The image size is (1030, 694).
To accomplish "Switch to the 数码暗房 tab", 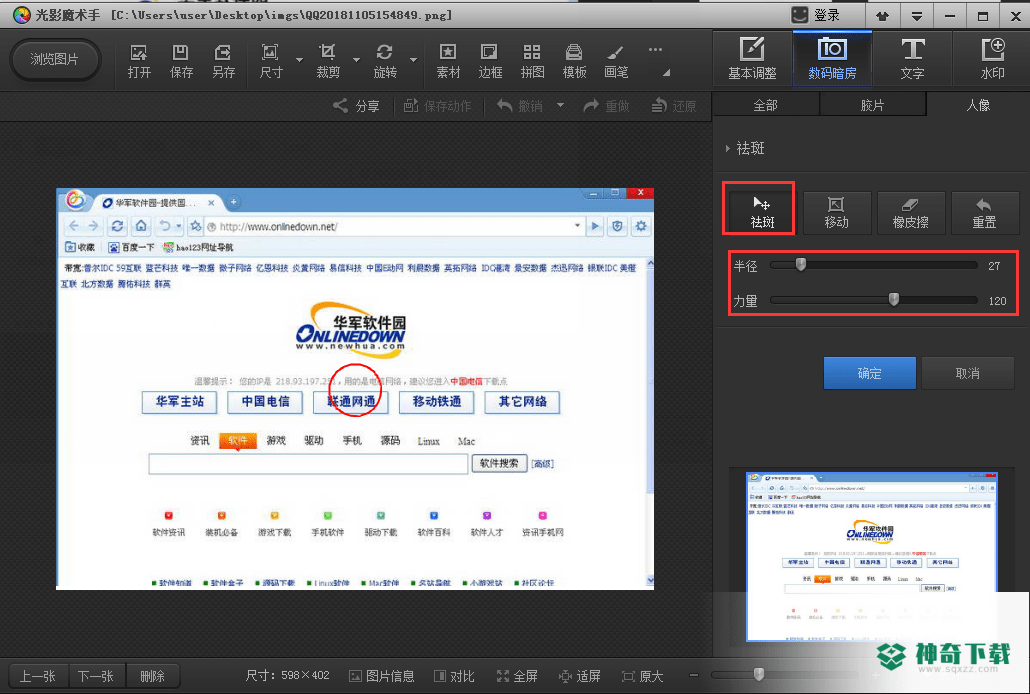I will click(832, 58).
